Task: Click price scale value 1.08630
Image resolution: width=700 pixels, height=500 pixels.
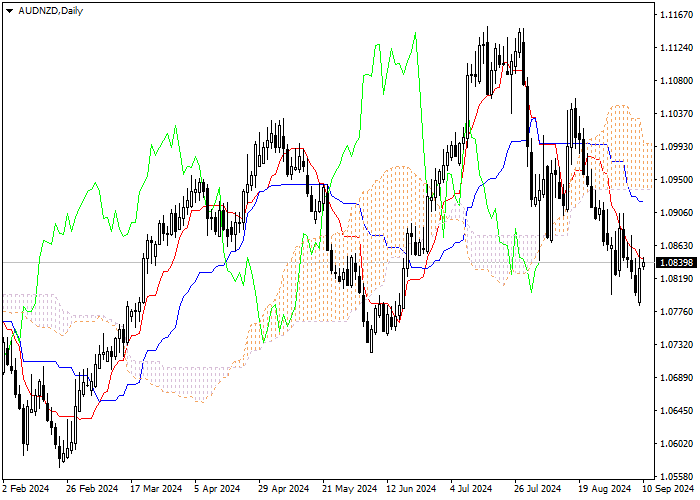Action: [676, 246]
